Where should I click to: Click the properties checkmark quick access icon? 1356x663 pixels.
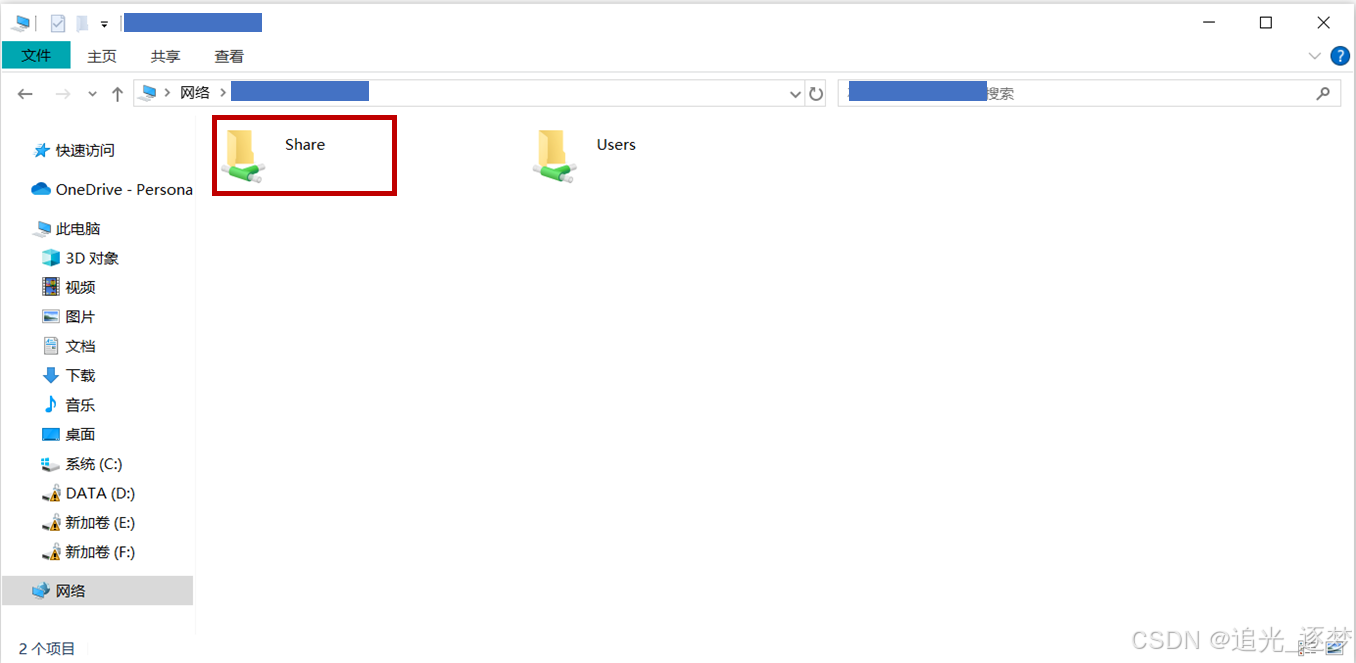coord(57,23)
